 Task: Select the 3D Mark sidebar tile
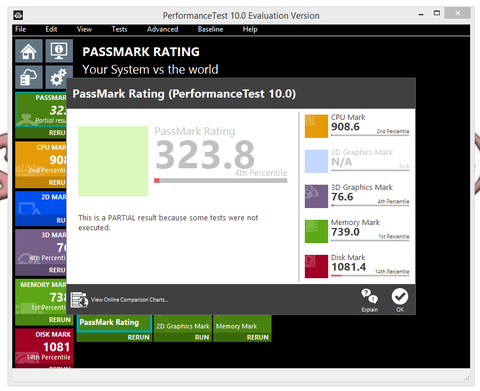pos(41,247)
